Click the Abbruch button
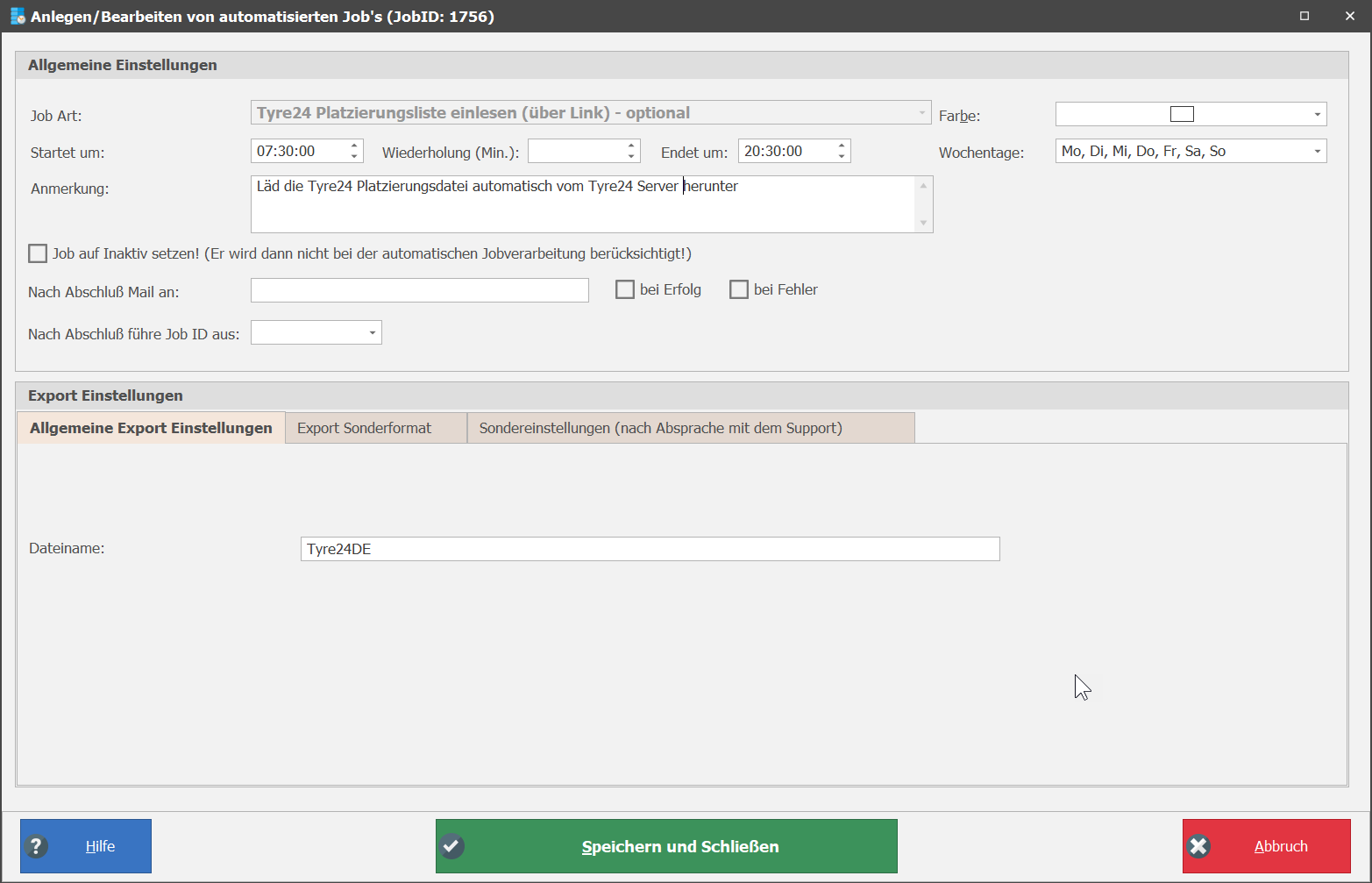This screenshot has height=883, width=1372. (1267, 846)
